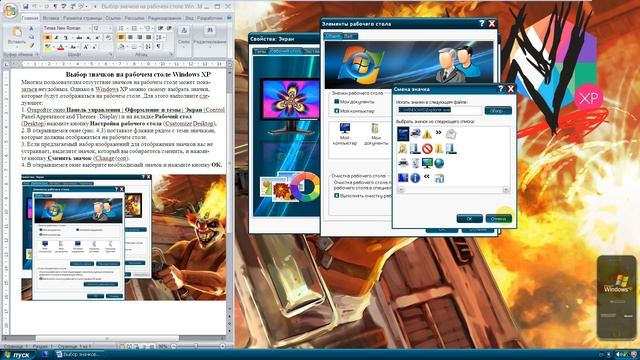Click shading paint bucket button

point(122,47)
